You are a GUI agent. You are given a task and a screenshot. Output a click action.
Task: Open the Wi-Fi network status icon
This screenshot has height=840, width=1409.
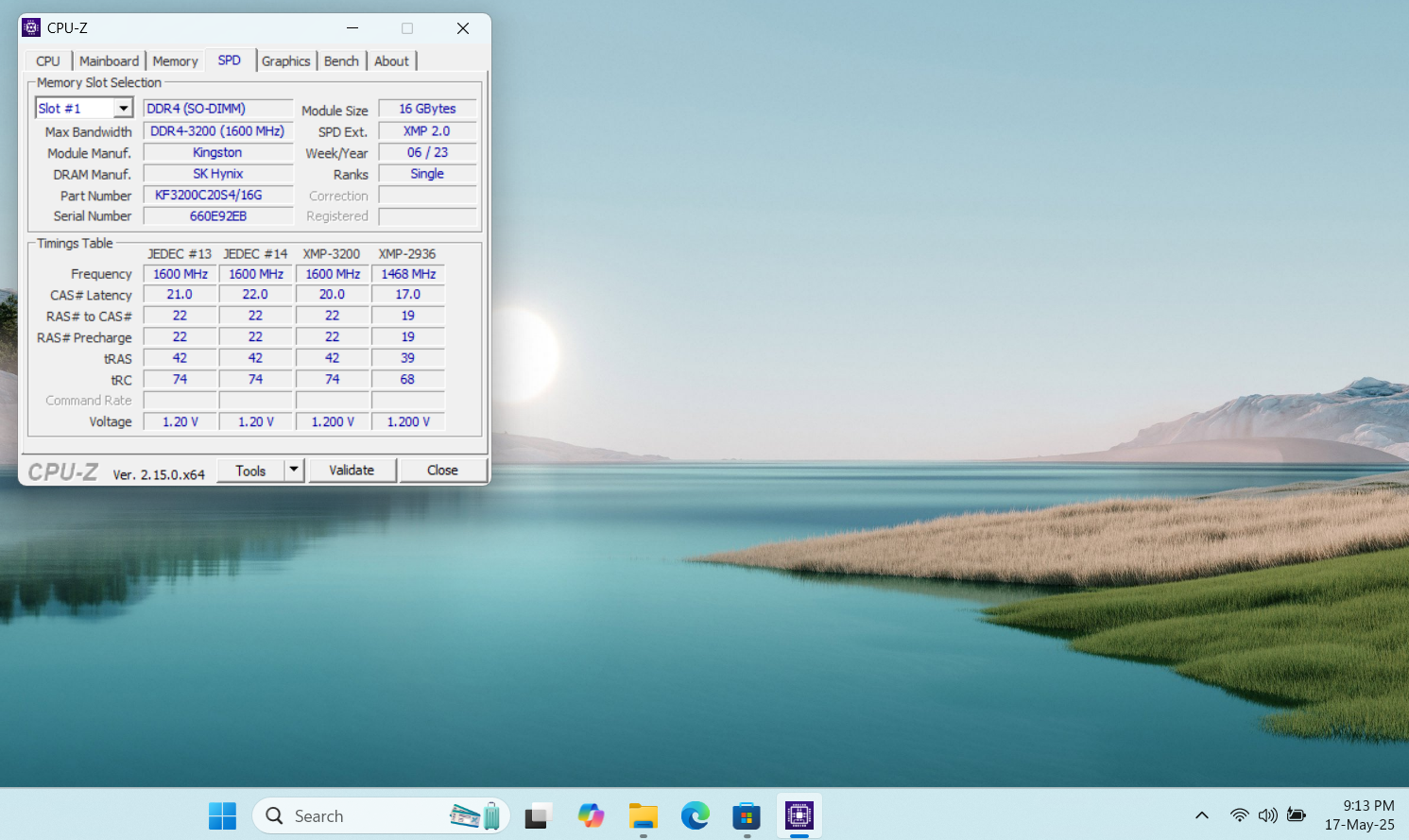pyautogui.click(x=1239, y=815)
